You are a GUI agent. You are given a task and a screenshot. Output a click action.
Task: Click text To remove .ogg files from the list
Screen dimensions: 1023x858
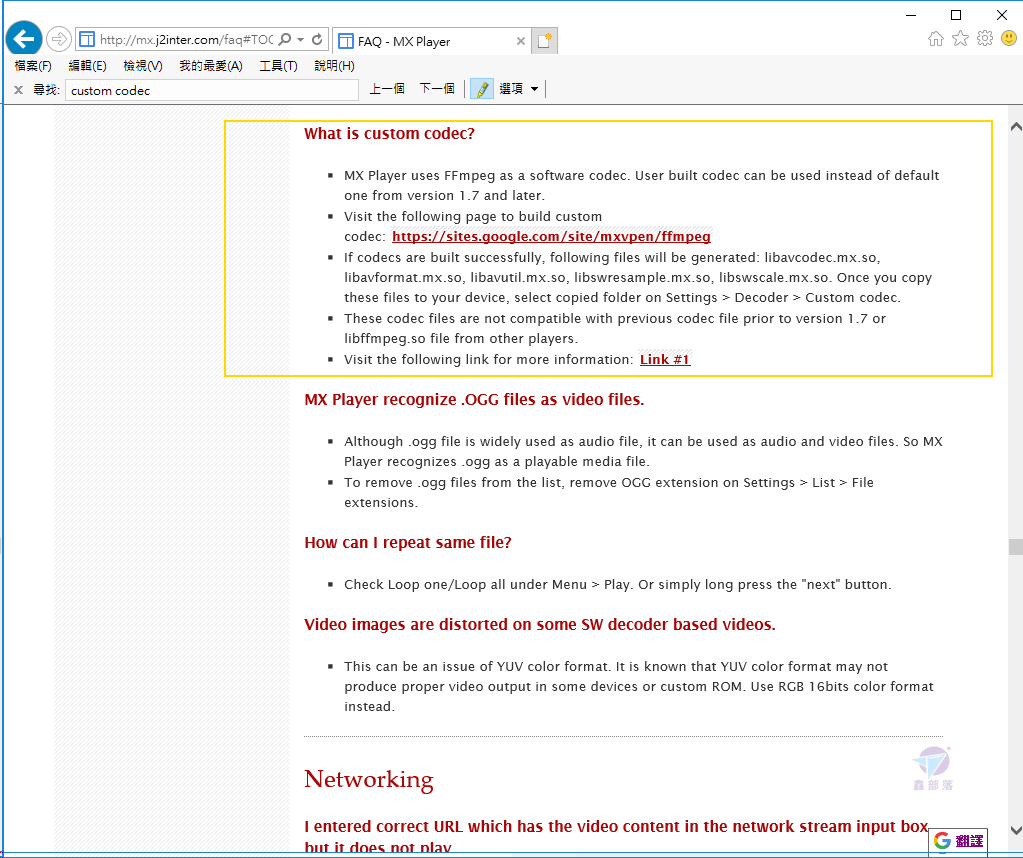pyautogui.click(x=609, y=493)
